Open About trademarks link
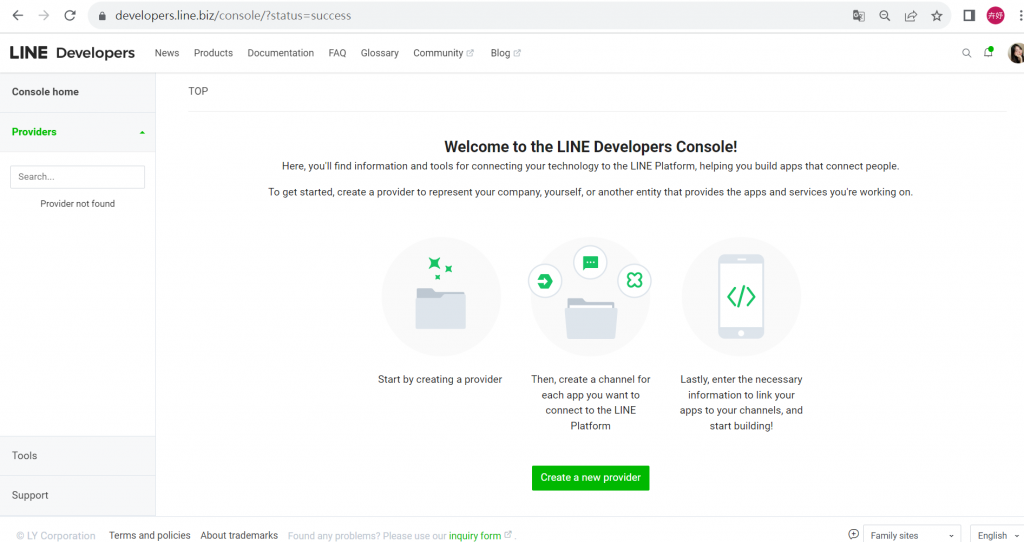 tap(239, 535)
